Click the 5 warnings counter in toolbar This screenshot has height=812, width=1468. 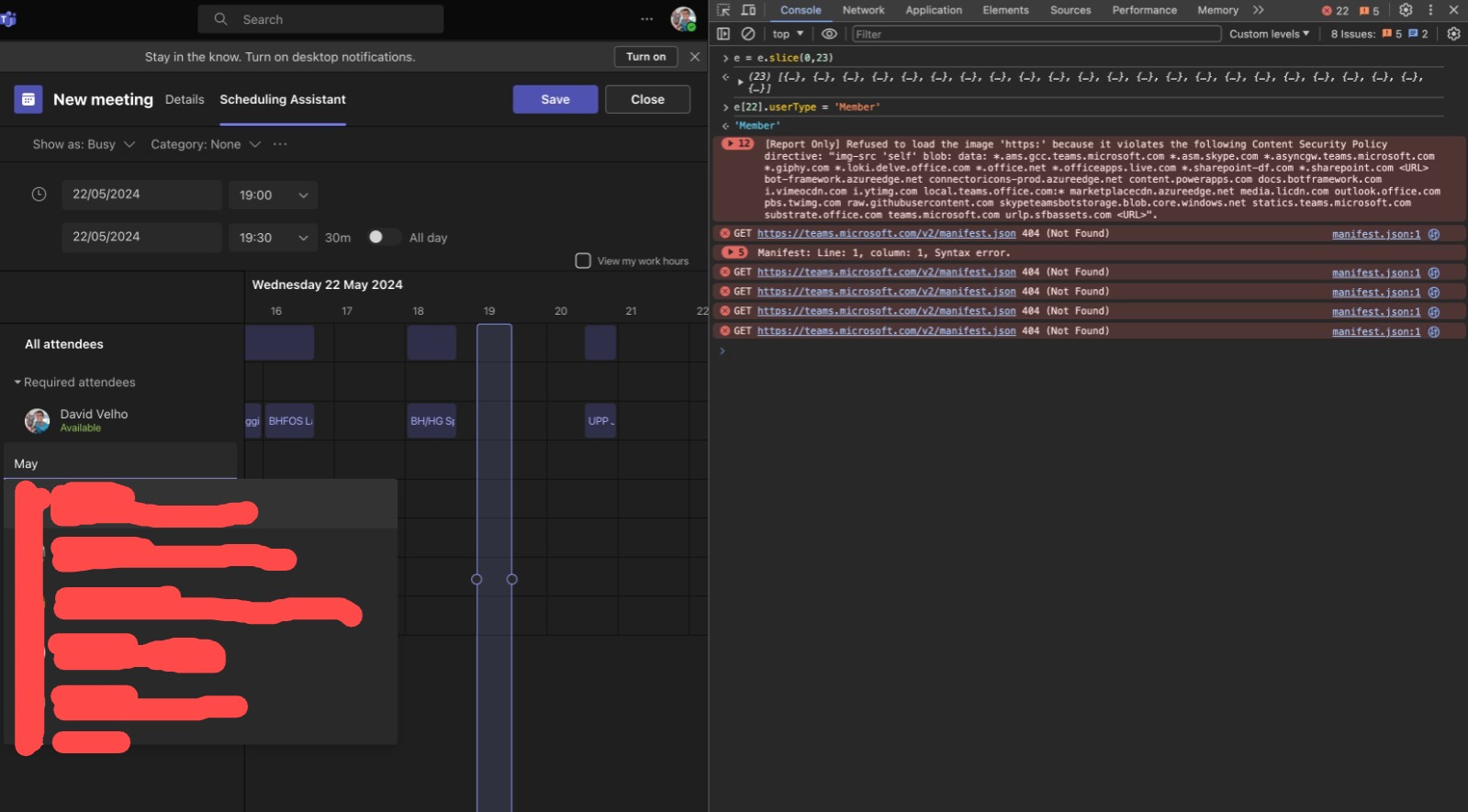pyautogui.click(x=1370, y=11)
